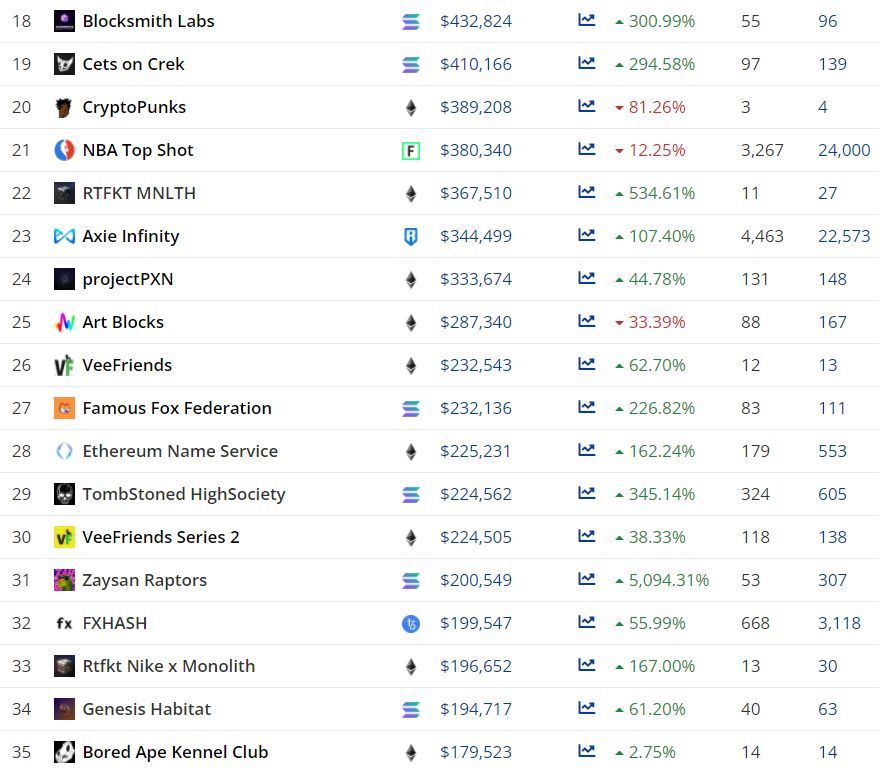The width and height of the screenshot is (879, 772).
Task: Open the Axie Infinity collection link
Action: pos(131,236)
